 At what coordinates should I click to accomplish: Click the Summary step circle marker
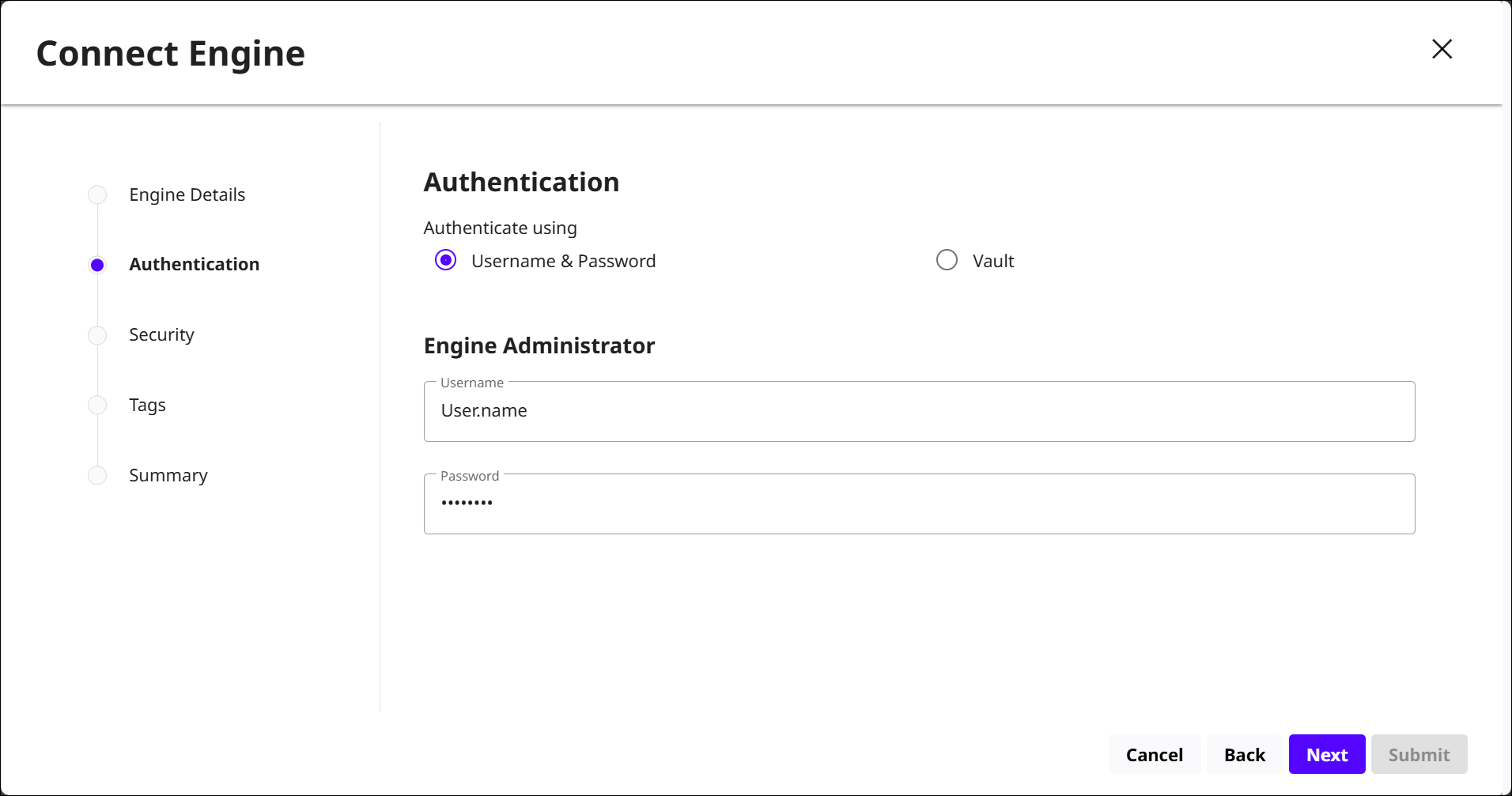click(x=97, y=475)
